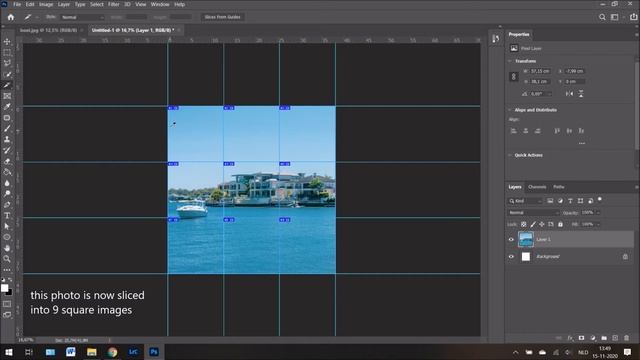Switch to the first document tab

[x=49, y=30]
